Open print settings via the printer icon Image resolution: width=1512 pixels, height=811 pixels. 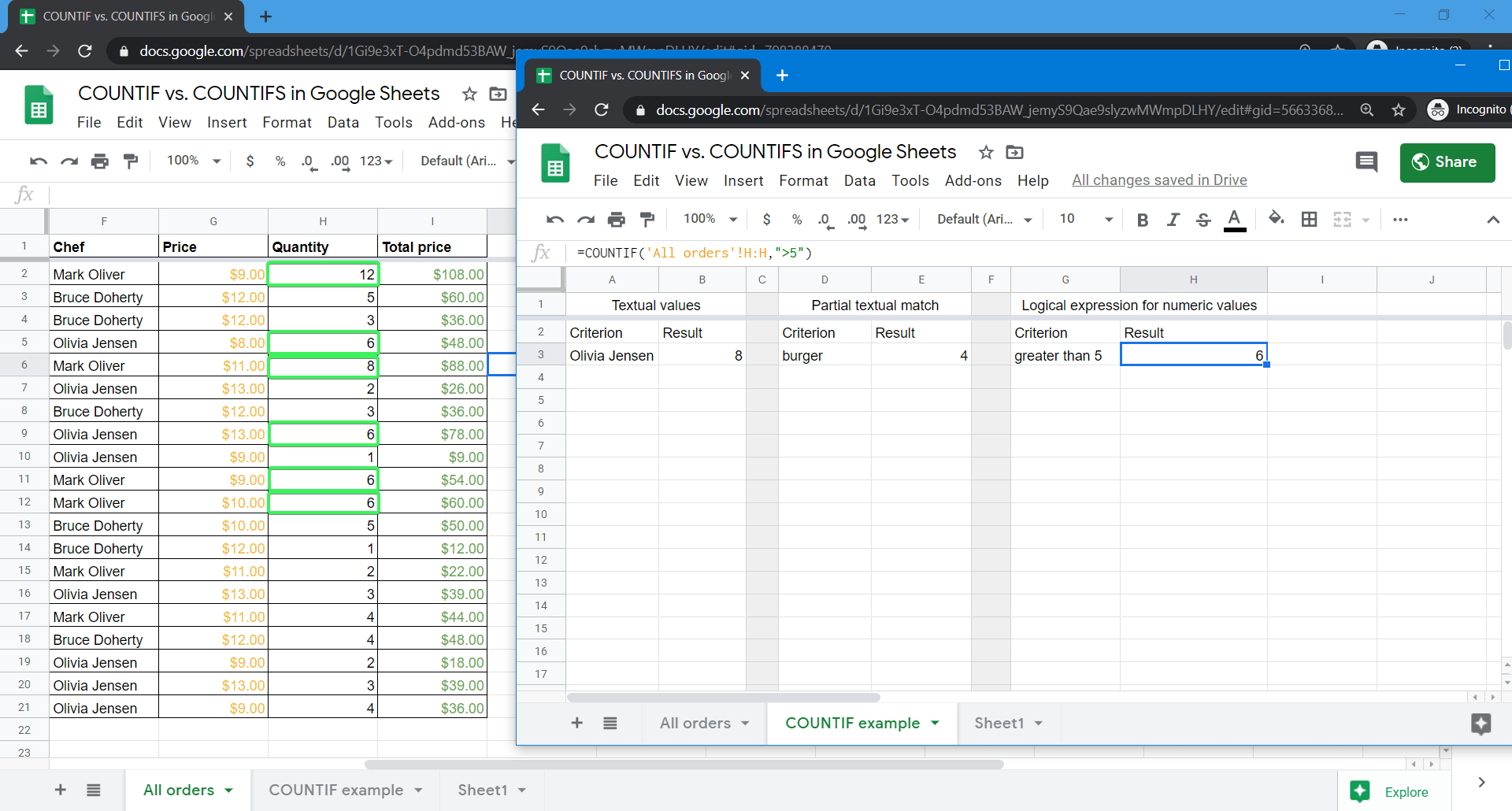[x=617, y=220]
